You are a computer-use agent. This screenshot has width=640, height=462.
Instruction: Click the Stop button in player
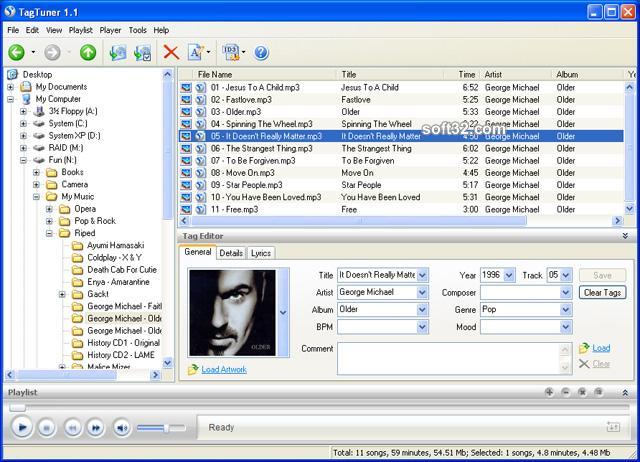click(x=47, y=428)
